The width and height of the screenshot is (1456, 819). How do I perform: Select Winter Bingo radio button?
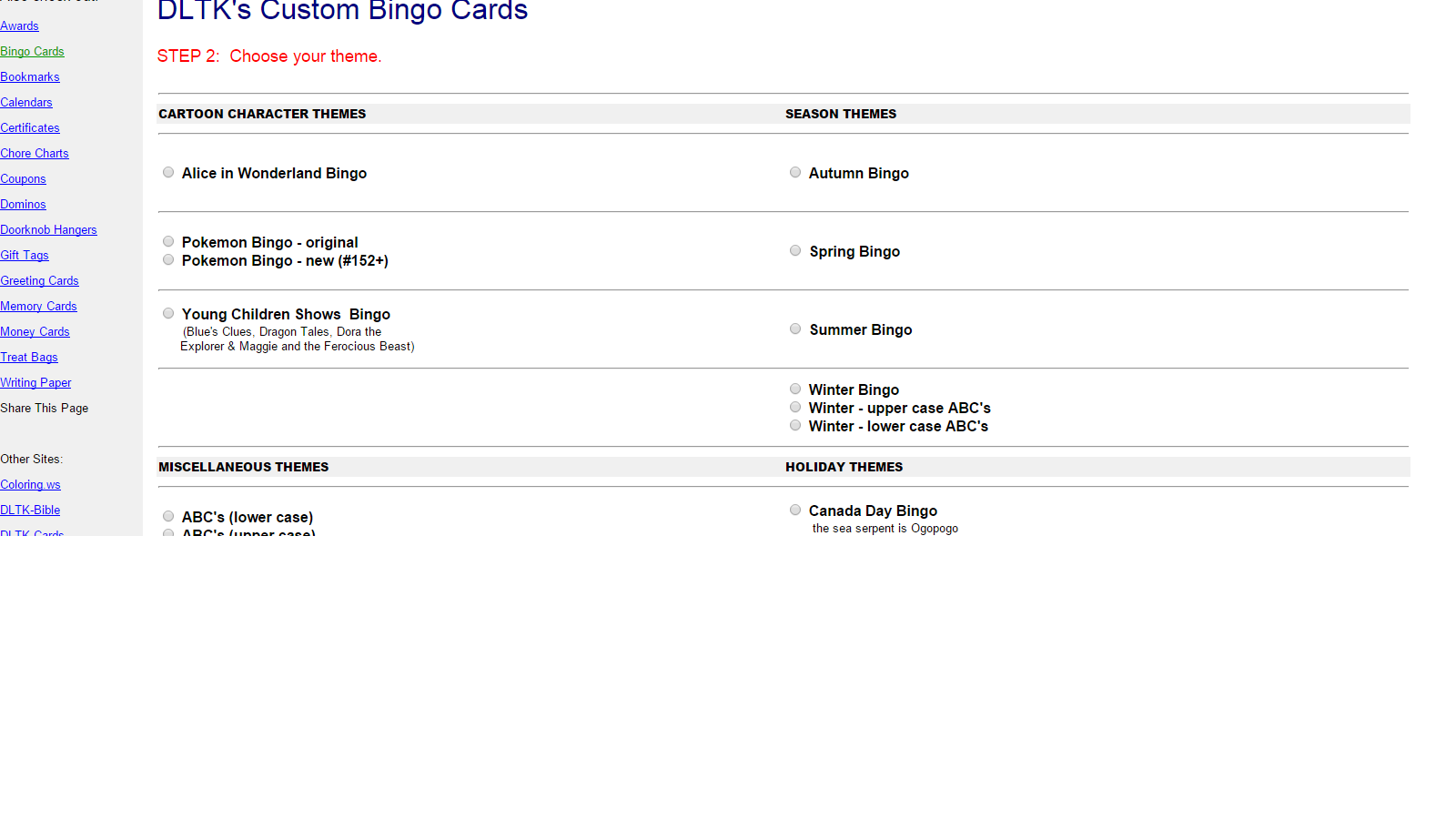click(795, 389)
